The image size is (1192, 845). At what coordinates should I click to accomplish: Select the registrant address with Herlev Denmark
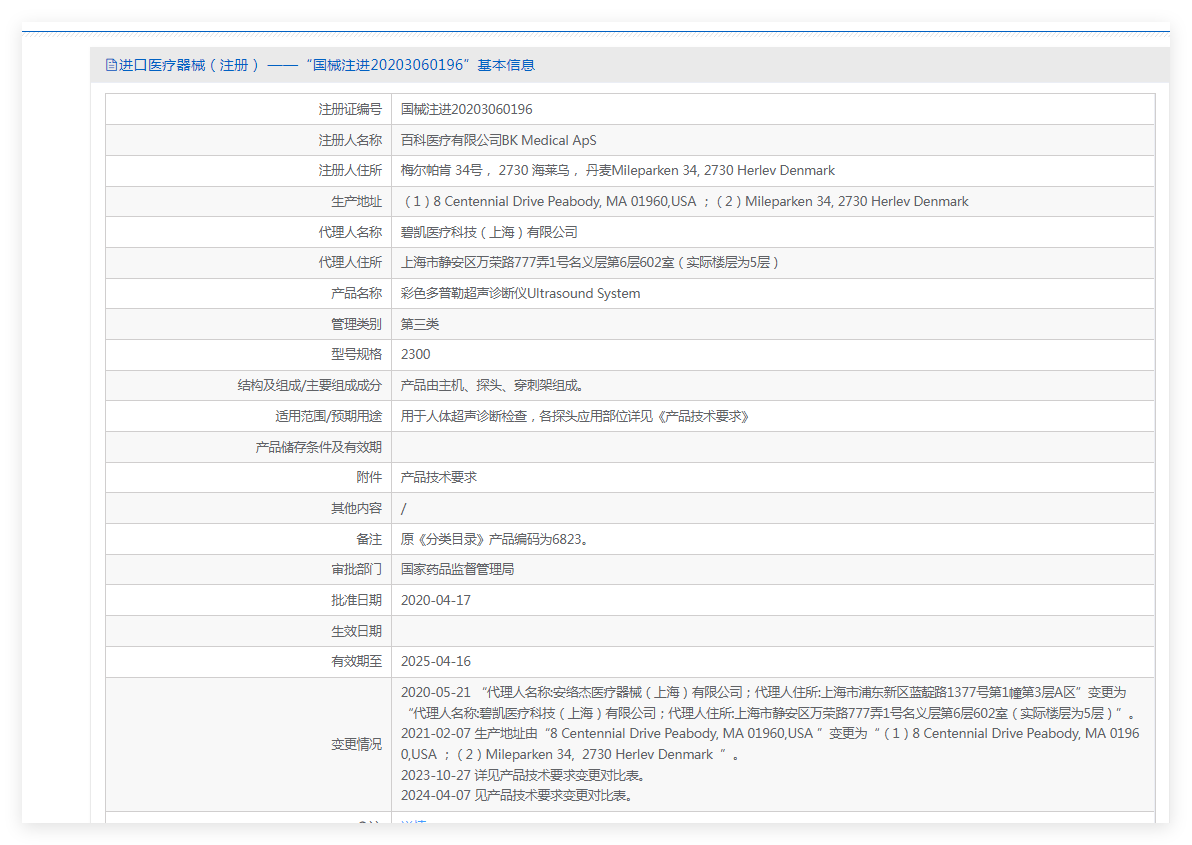[x=617, y=170]
